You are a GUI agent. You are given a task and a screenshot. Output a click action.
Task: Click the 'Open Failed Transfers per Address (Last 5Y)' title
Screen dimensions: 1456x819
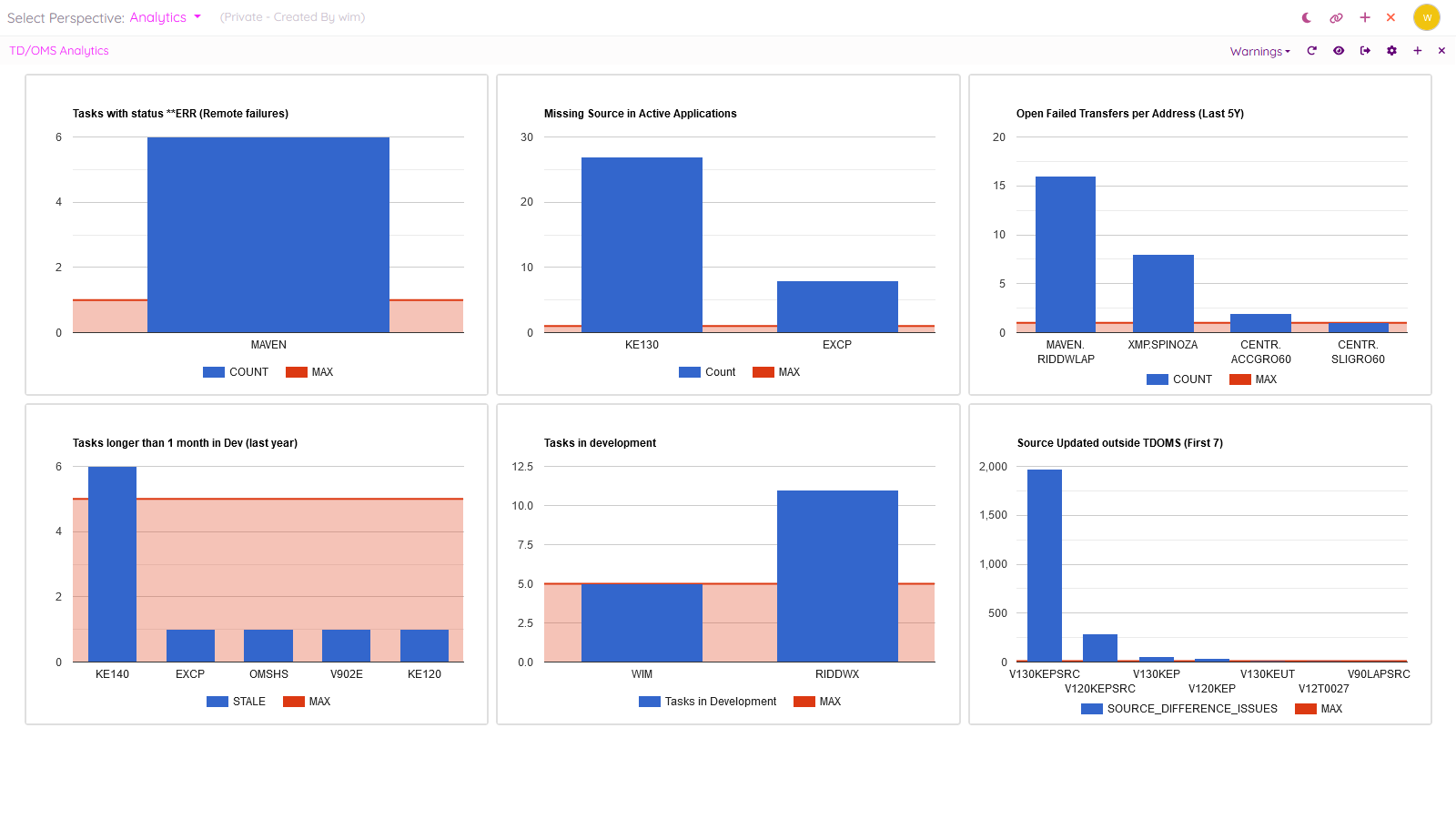pyautogui.click(x=1130, y=114)
